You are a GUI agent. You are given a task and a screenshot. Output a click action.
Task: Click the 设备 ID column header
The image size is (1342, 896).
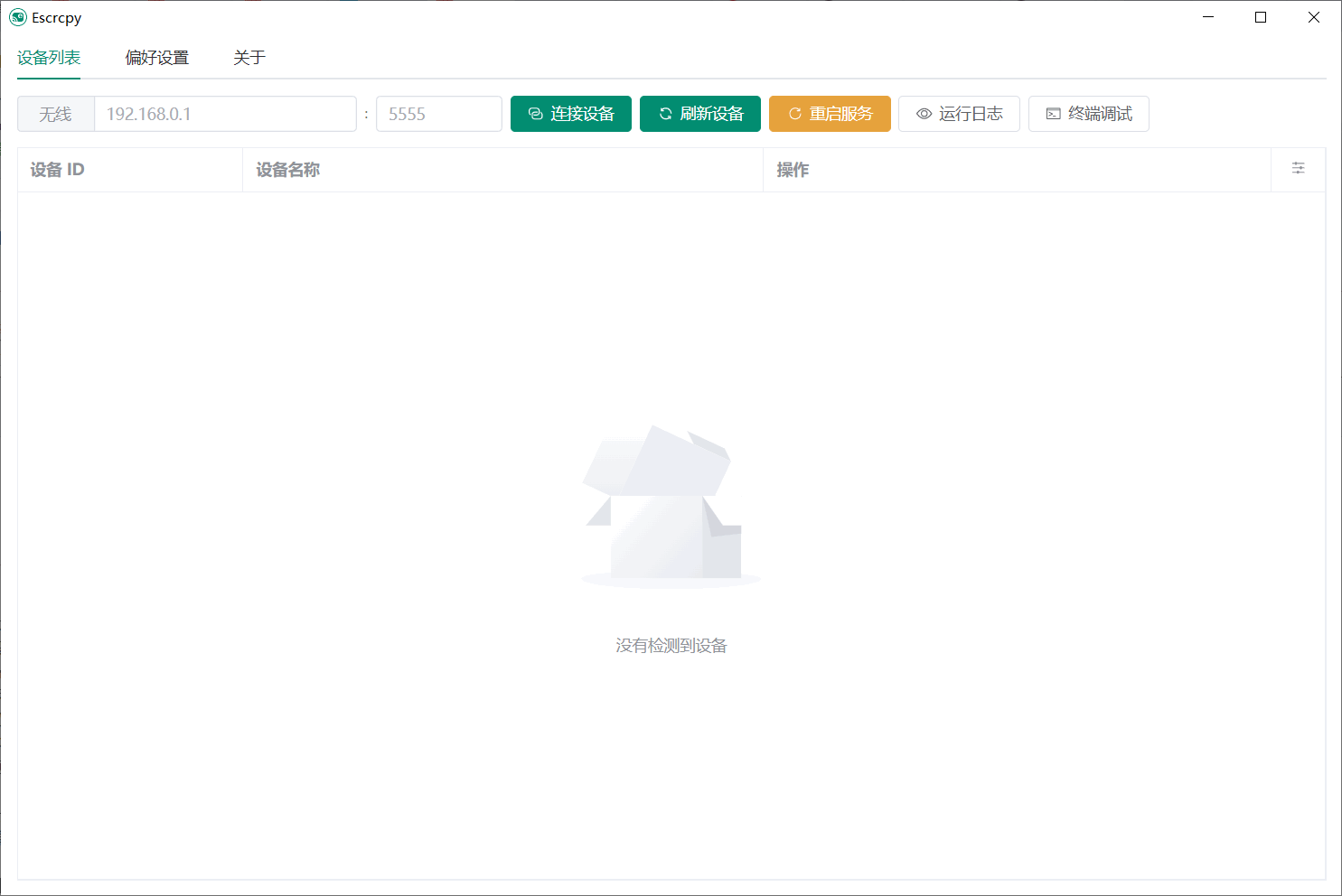58,170
